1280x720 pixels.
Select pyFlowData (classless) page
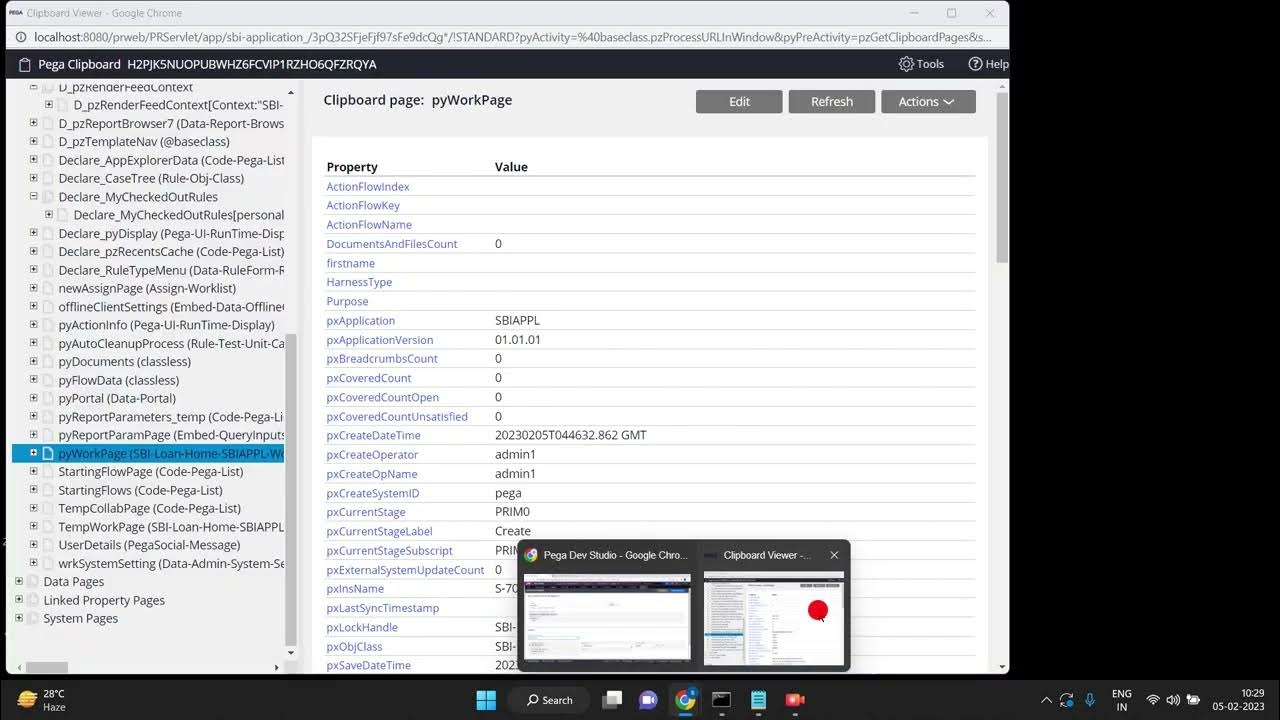tap(119, 380)
